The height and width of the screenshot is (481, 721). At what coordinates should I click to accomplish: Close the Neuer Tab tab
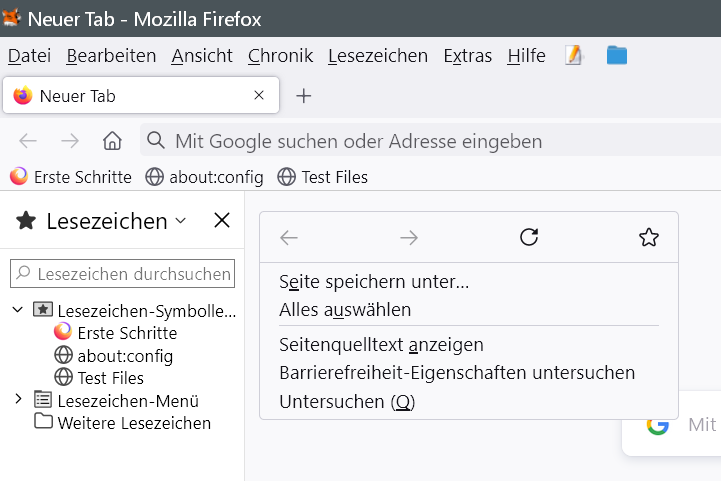(x=259, y=96)
